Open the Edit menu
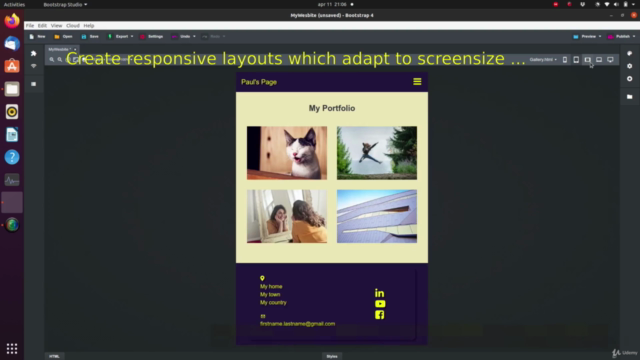This screenshot has height=360, width=640. coord(42,25)
